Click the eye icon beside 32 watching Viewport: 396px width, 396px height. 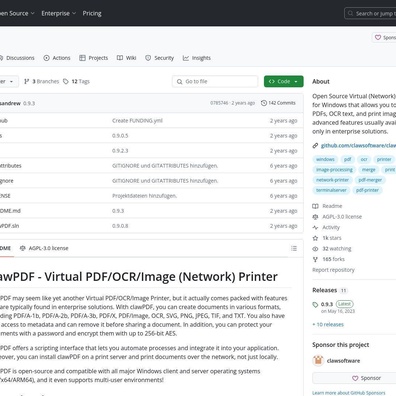tap(315, 249)
